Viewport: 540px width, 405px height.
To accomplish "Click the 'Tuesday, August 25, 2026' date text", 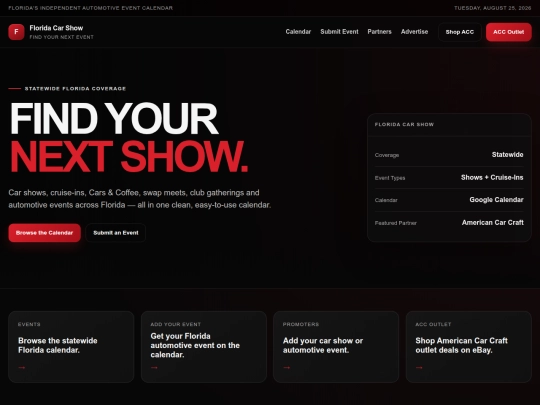I will coord(492,8).
